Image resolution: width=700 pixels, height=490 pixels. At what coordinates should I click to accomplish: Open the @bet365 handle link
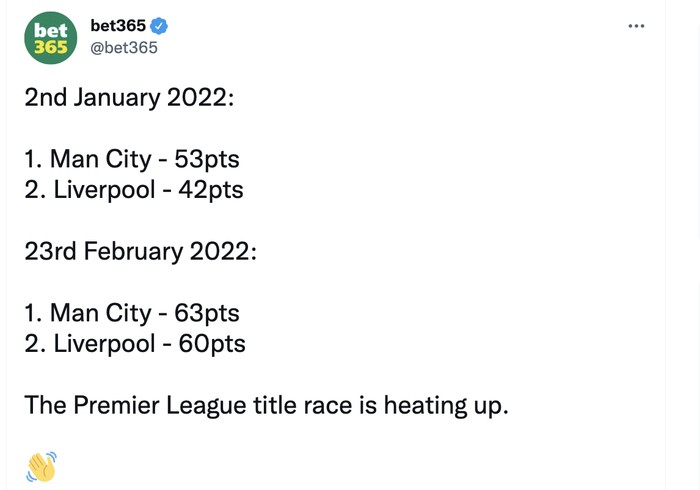pyautogui.click(x=124, y=49)
